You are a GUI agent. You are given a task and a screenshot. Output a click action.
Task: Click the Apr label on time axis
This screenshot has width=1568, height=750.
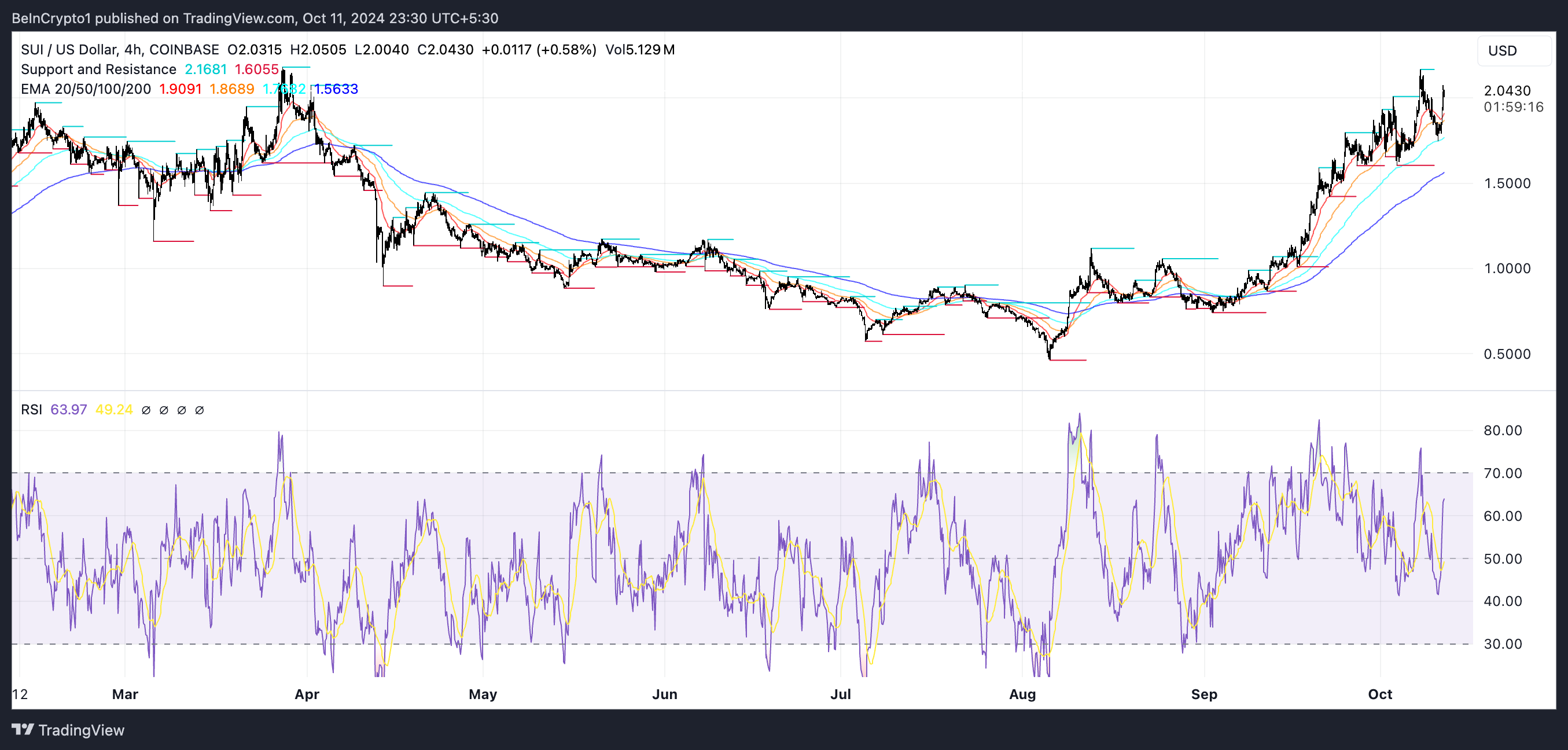[x=307, y=694]
